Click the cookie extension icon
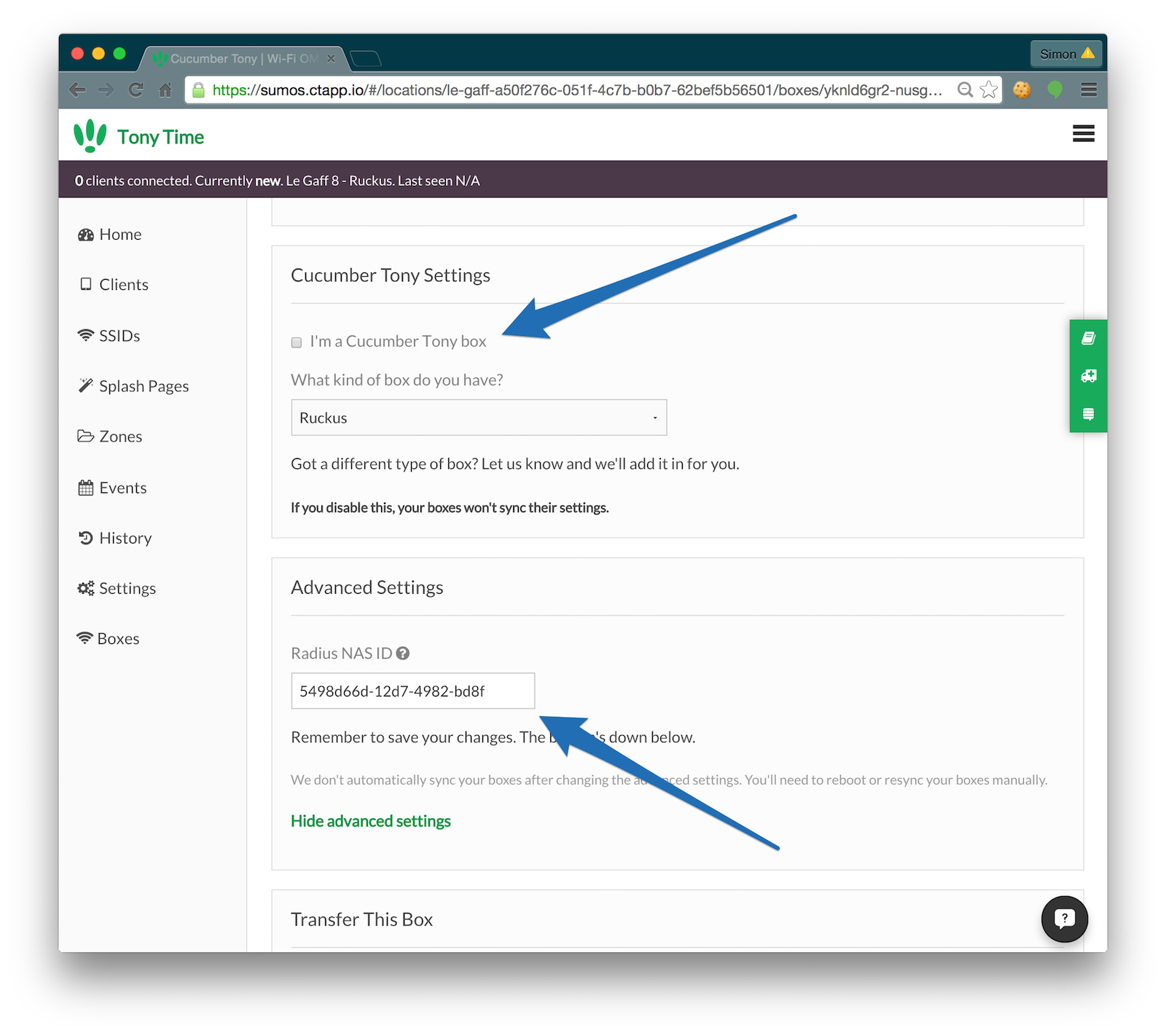Screen dimensions: 1166x1036 click(1022, 90)
